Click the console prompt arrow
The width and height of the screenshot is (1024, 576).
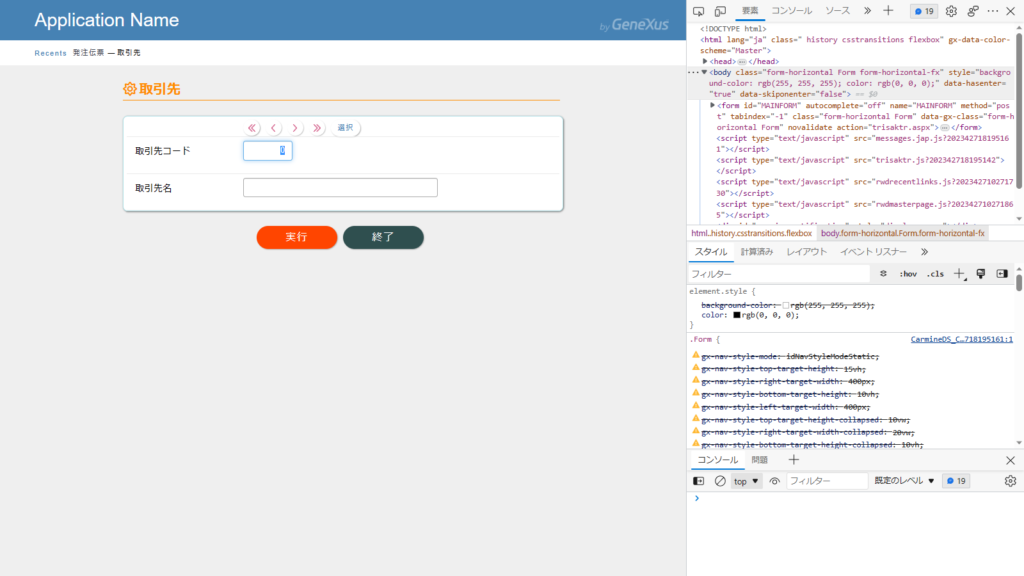(x=697, y=498)
